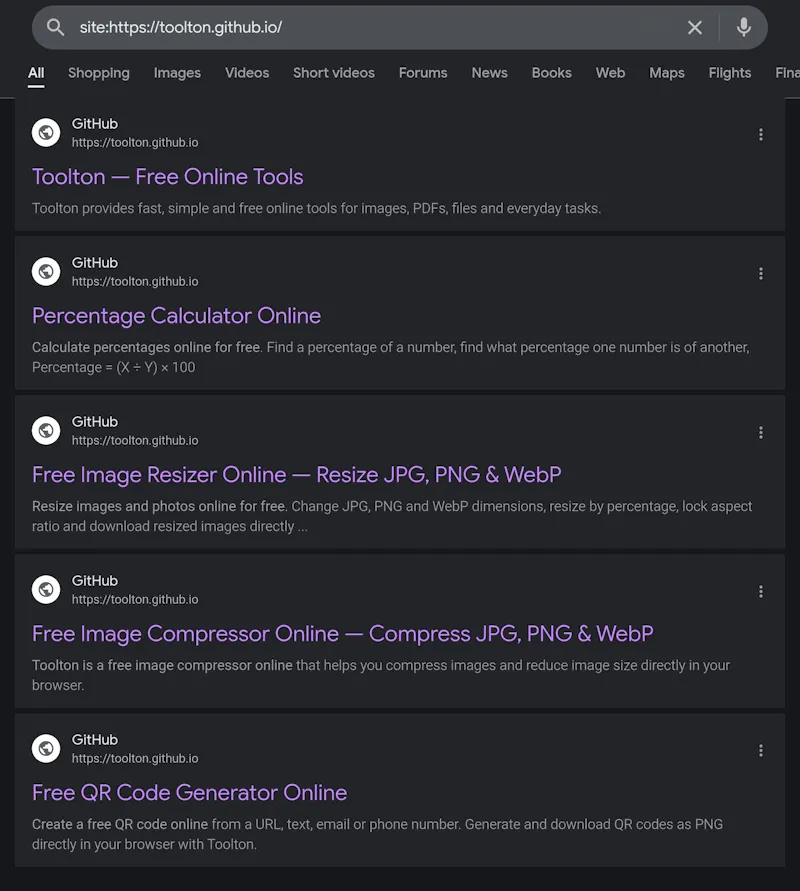The height and width of the screenshot is (891, 800).
Task: Click GitHub site name above Image Resizer result
Action: pyautogui.click(x=94, y=422)
